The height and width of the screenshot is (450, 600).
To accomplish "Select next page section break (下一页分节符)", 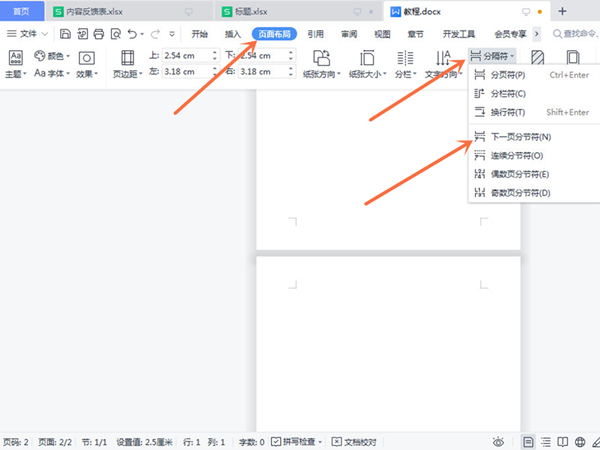I will (518, 136).
